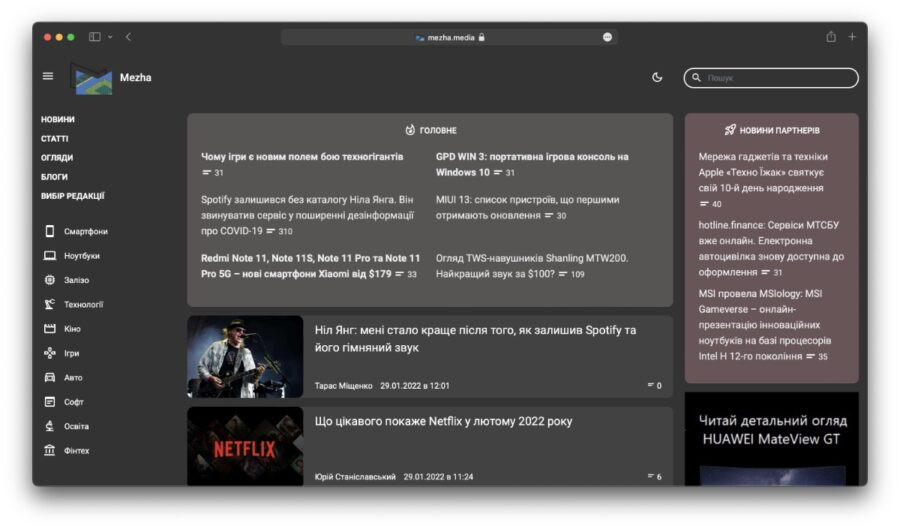Click the Освіта microscope icon
The height and width of the screenshot is (529, 900).
coord(50,426)
